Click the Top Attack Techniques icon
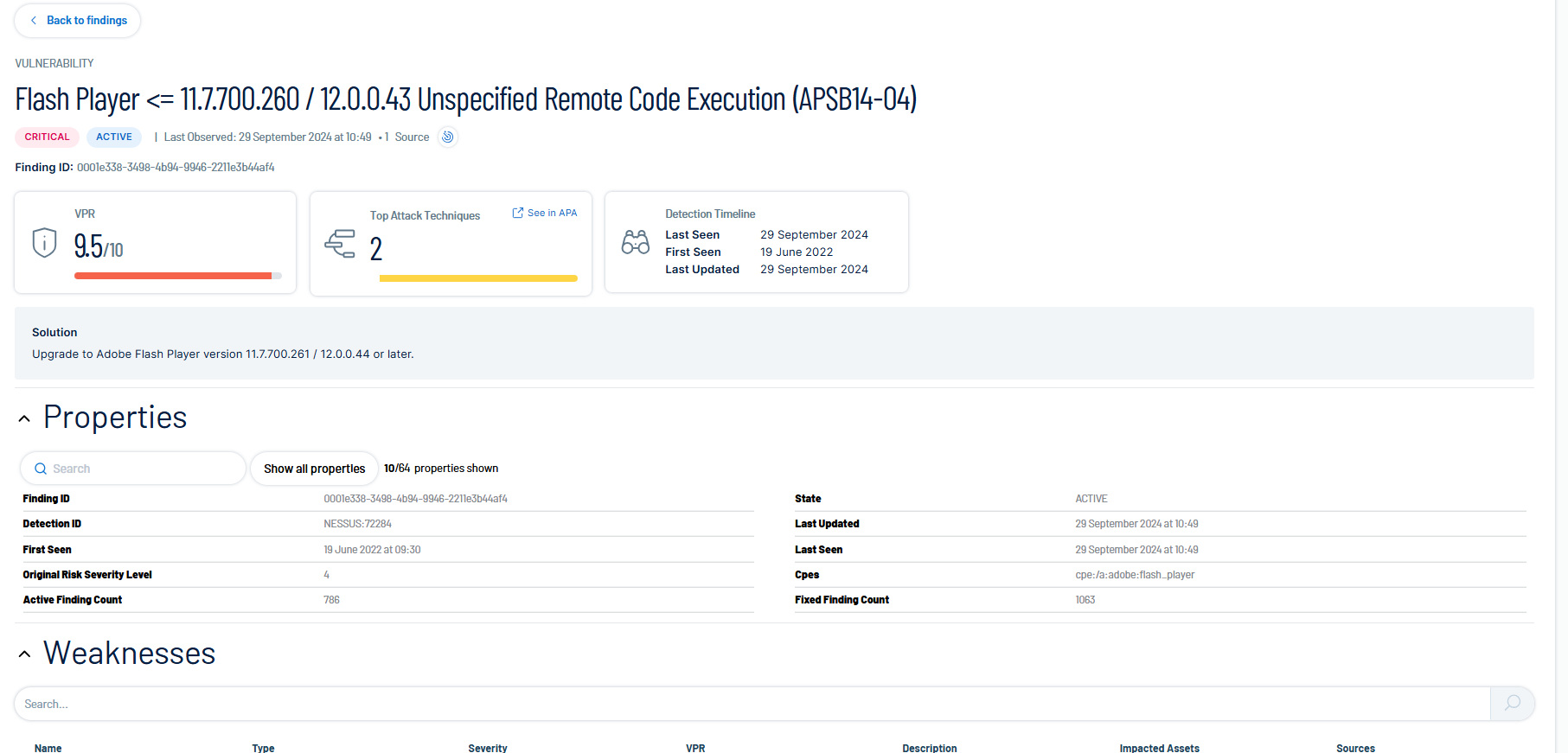This screenshot has width=1568, height=753. coord(340,244)
